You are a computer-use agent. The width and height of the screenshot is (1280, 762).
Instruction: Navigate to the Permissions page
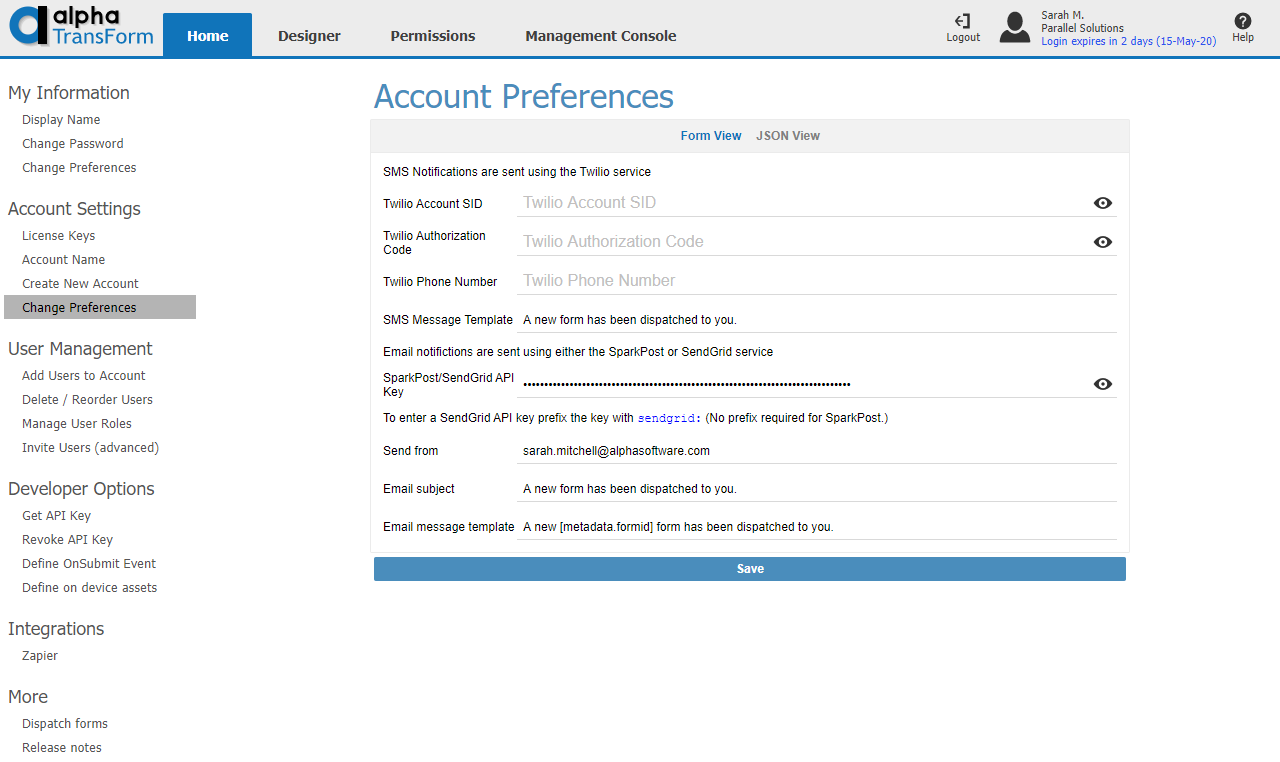pos(432,34)
